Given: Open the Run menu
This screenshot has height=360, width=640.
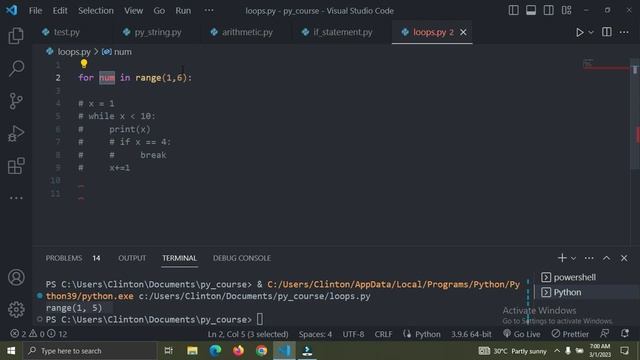Looking at the screenshot, I should pyautogui.click(x=183, y=11).
